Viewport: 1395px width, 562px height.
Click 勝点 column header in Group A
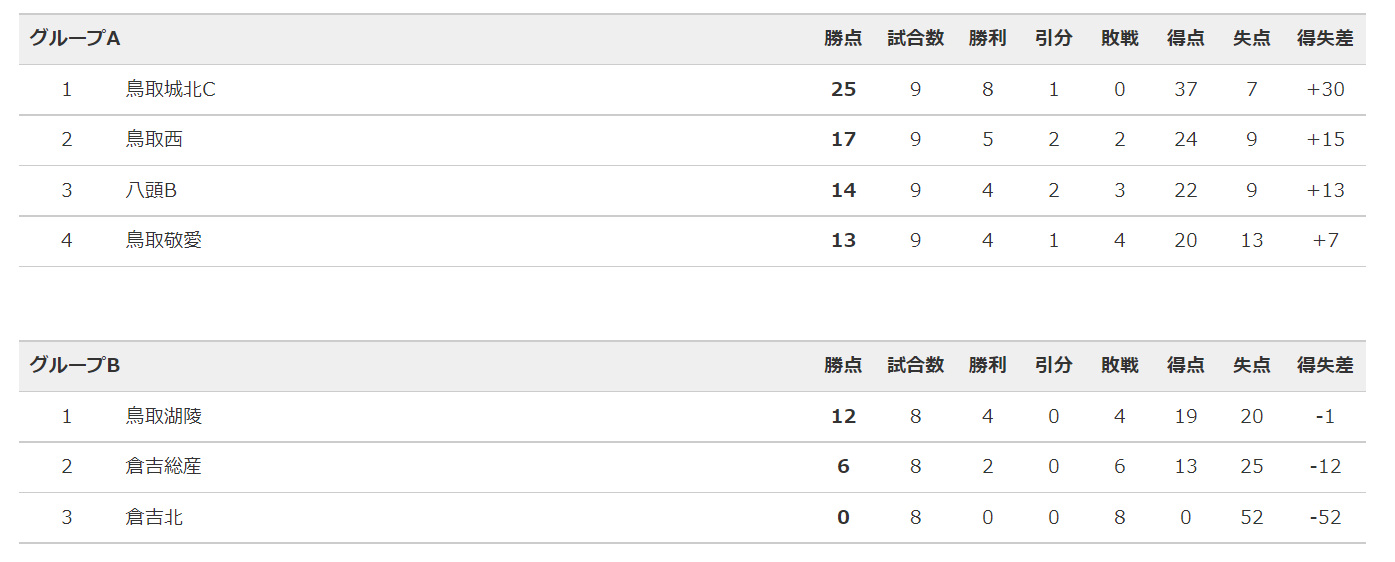click(844, 39)
